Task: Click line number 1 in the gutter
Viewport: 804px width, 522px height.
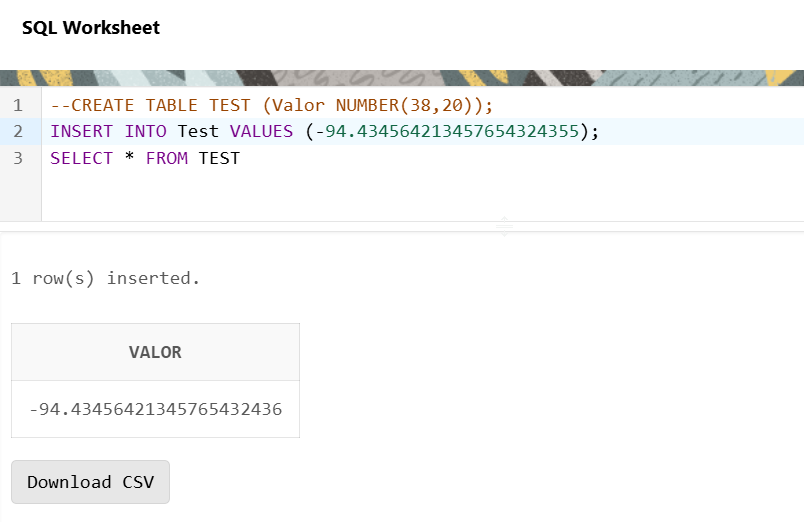Action: (19, 105)
